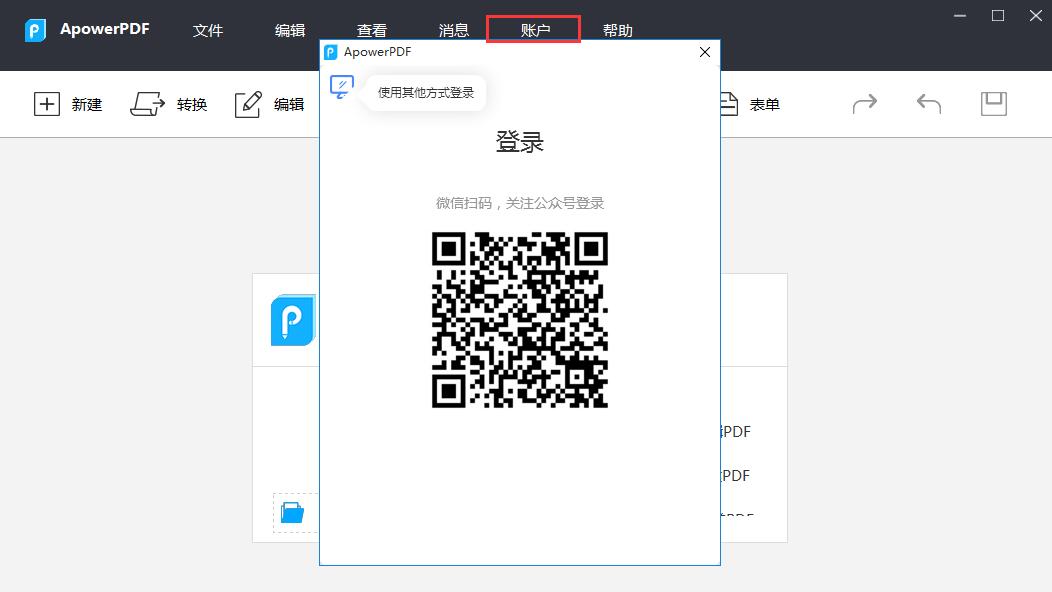Click 使用其他方式登录 tooltip label

pos(425,93)
